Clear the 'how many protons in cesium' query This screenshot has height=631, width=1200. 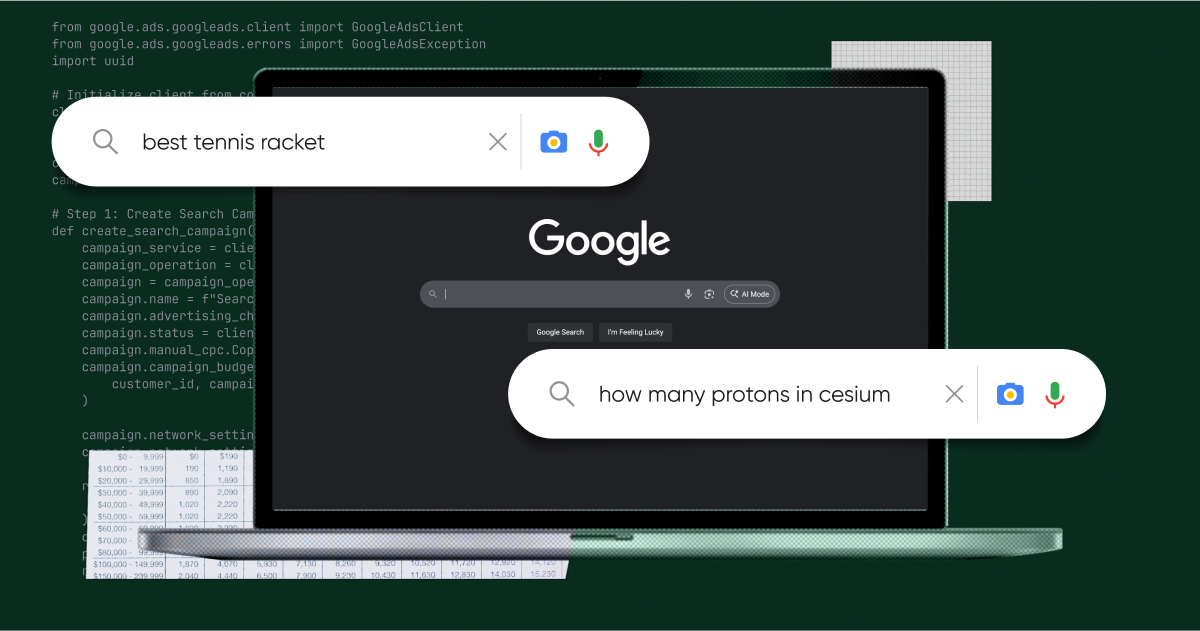click(x=954, y=394)
